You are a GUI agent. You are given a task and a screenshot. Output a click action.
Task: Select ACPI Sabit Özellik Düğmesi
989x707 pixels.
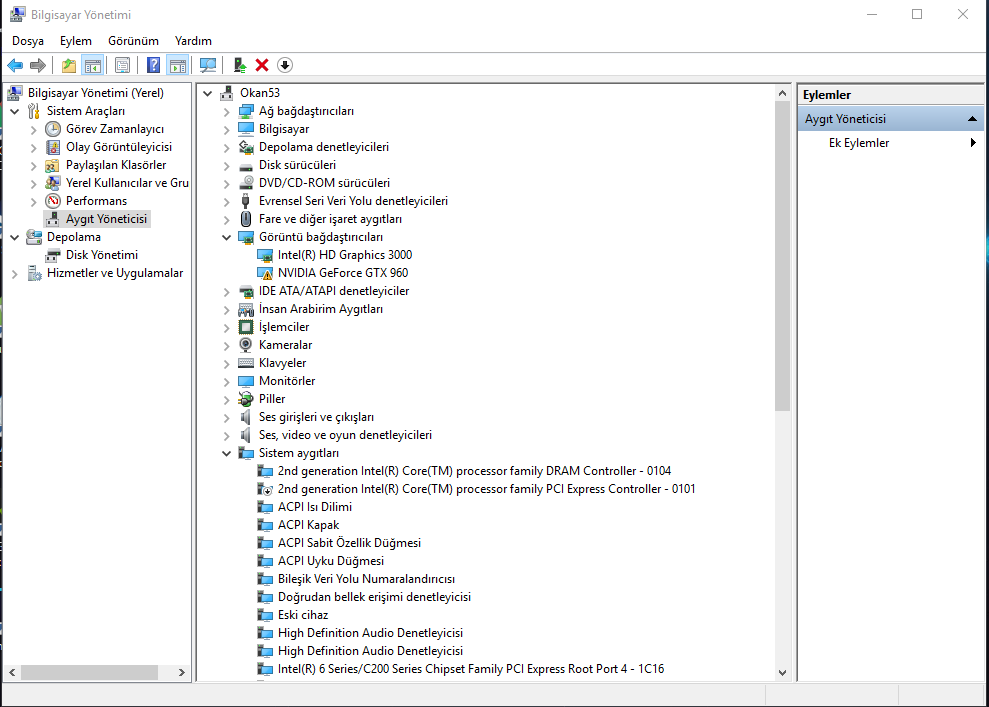tap(349, 542)
